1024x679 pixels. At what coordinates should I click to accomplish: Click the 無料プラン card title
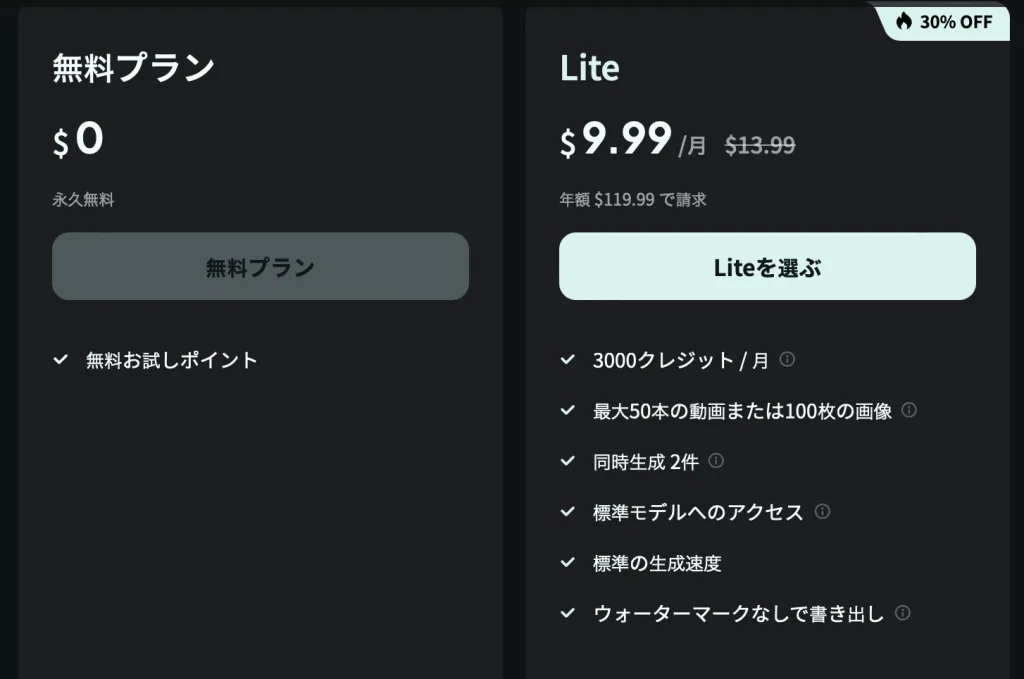pyautogui.click(x=134, y=68)
